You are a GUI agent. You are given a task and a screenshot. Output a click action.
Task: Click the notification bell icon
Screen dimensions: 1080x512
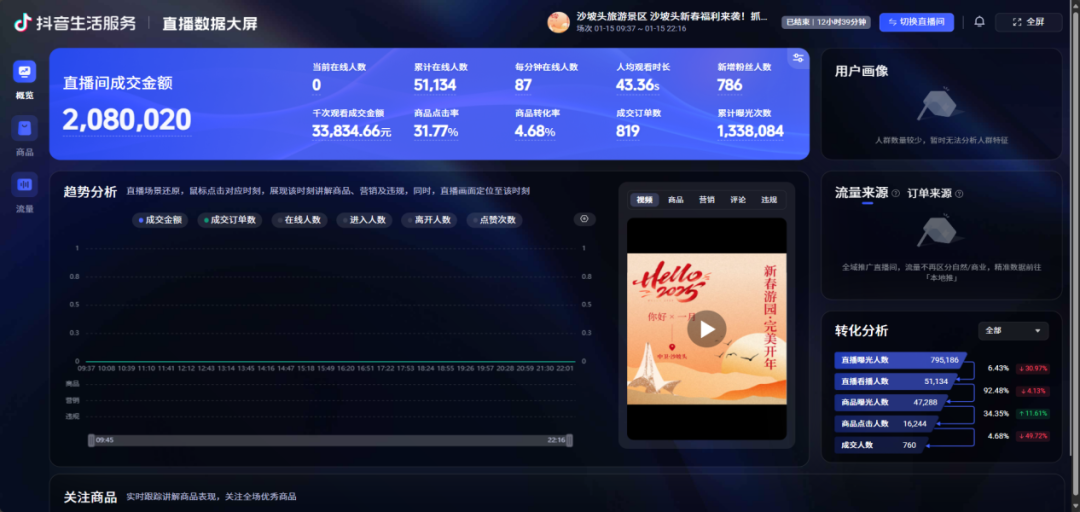point(979,22)
